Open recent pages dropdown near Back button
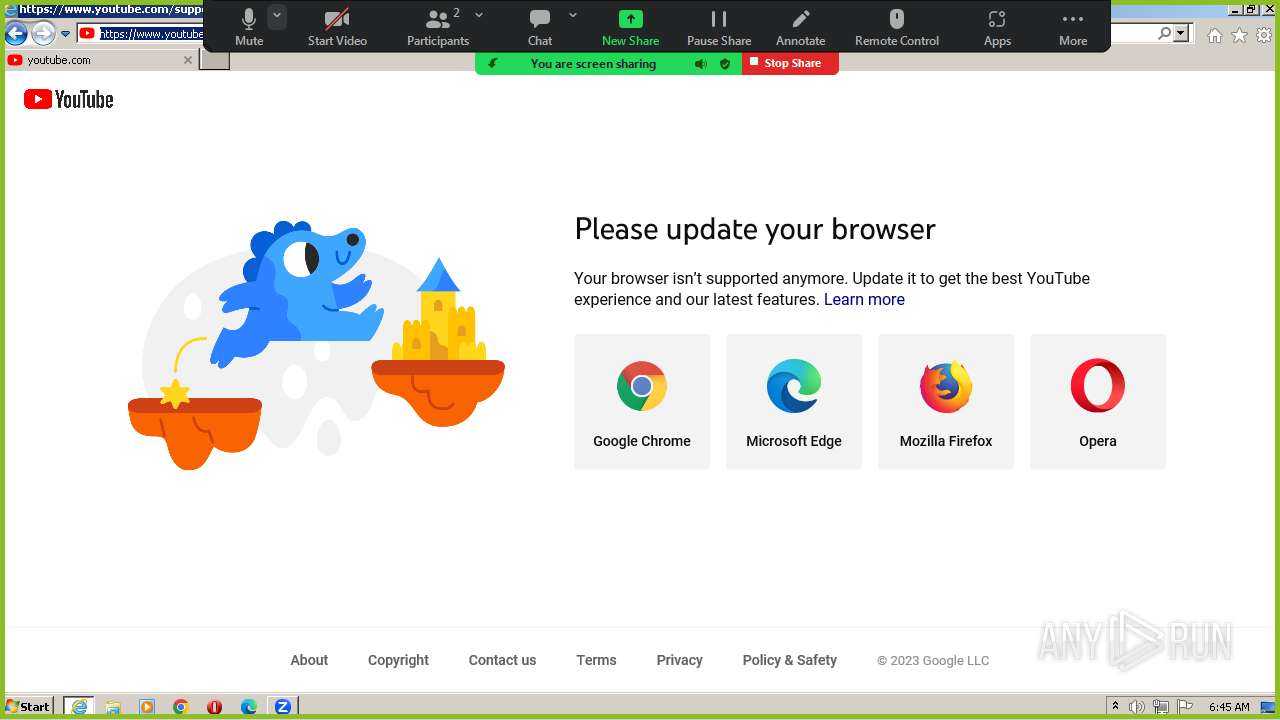Viewport: 1280px width, 720px height. point(66,34)
